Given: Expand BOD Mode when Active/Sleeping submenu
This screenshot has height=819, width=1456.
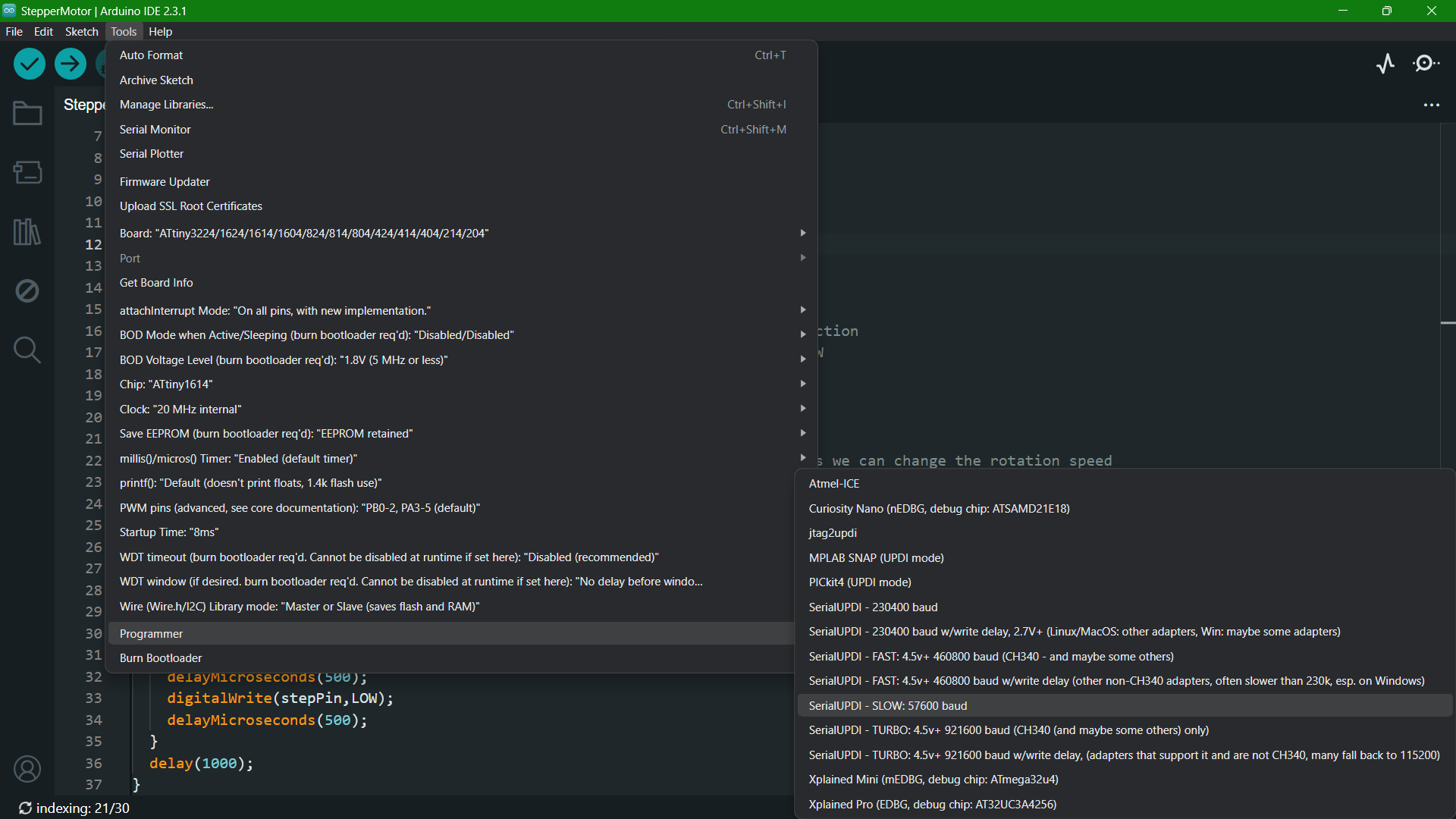Looking at the screenshot, I should click(461, 335).
